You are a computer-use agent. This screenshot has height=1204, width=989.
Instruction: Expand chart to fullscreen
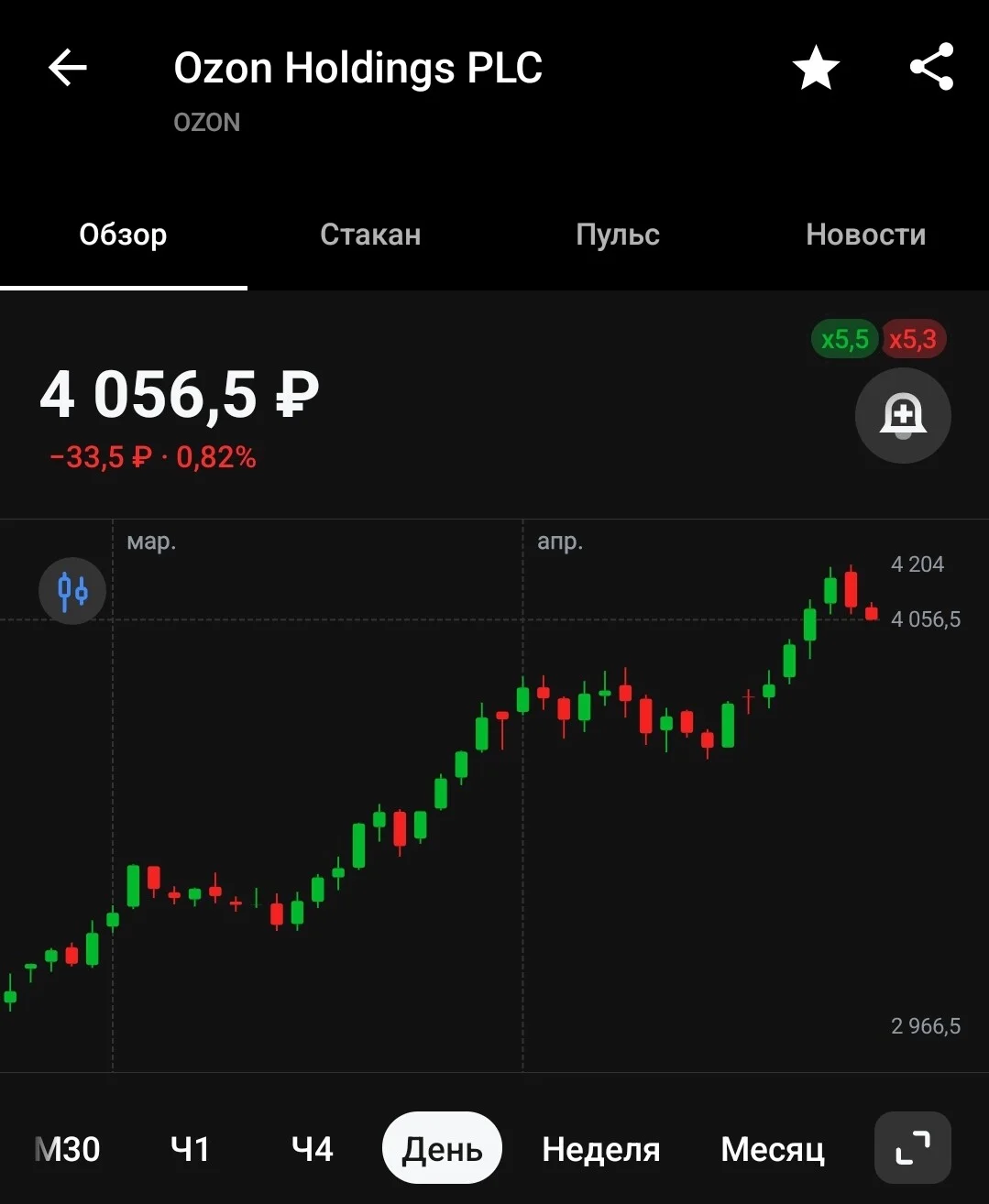913,1148
